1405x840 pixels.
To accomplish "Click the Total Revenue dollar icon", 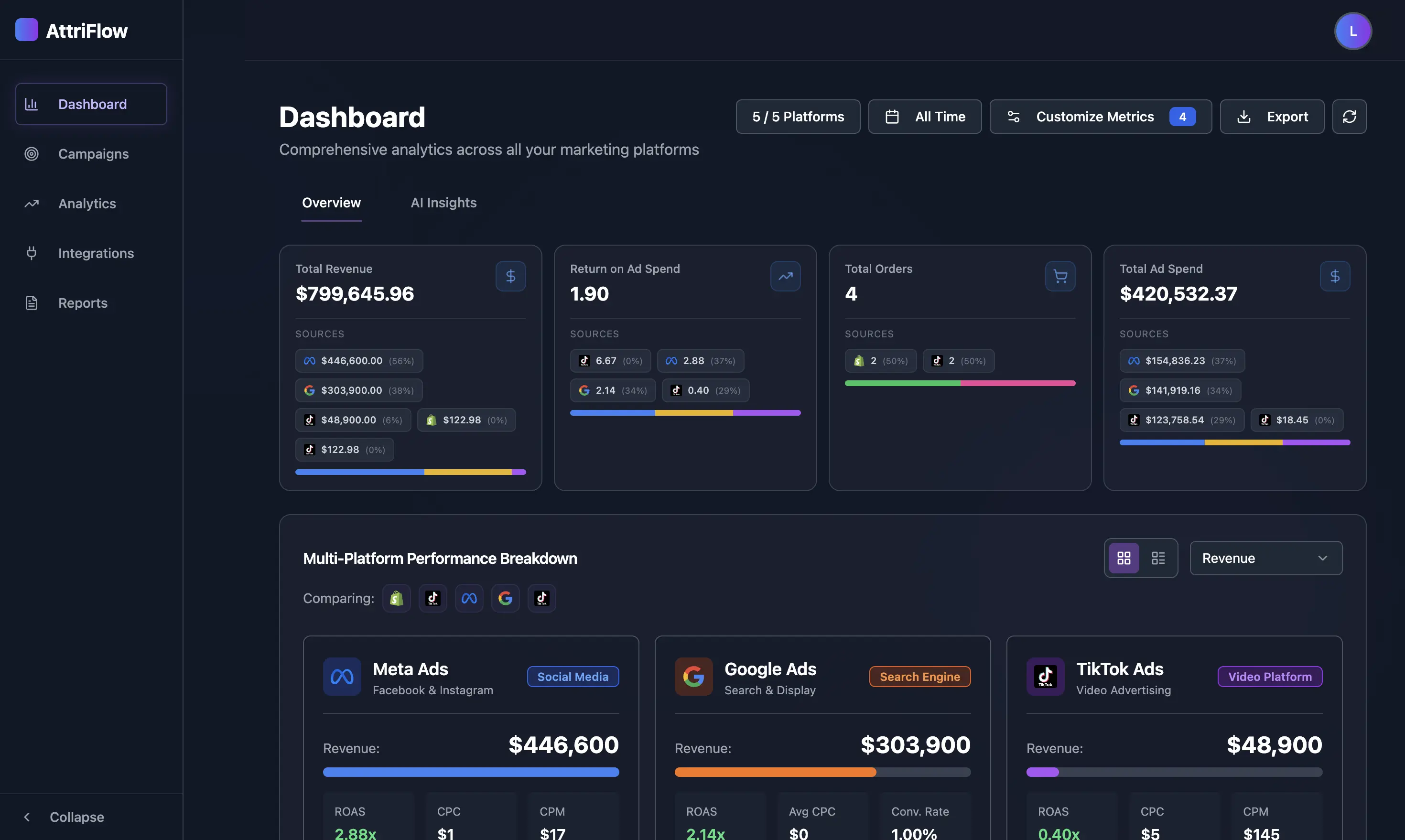I will click(510, 276).
